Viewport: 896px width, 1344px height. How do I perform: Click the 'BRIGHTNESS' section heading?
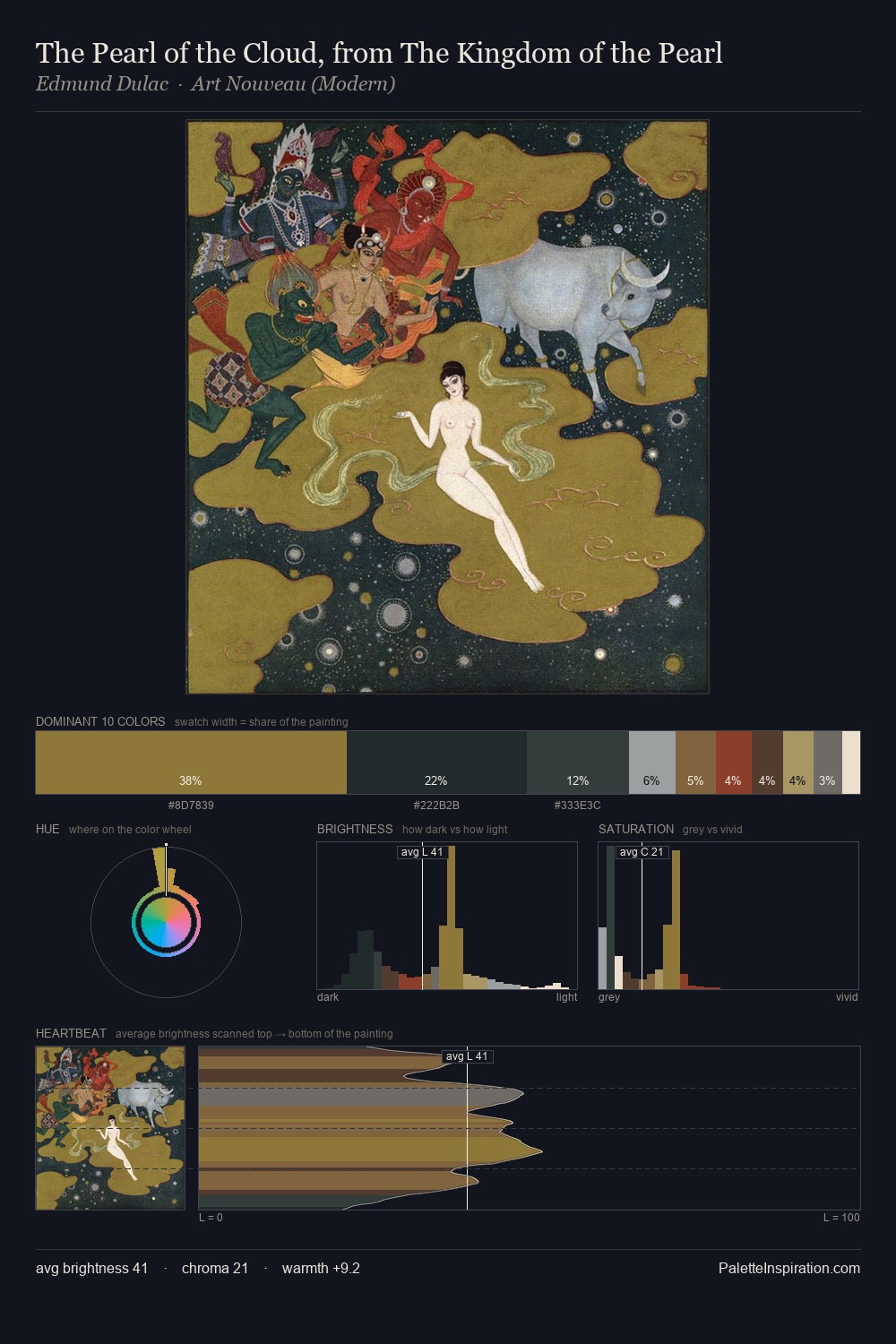355,829
